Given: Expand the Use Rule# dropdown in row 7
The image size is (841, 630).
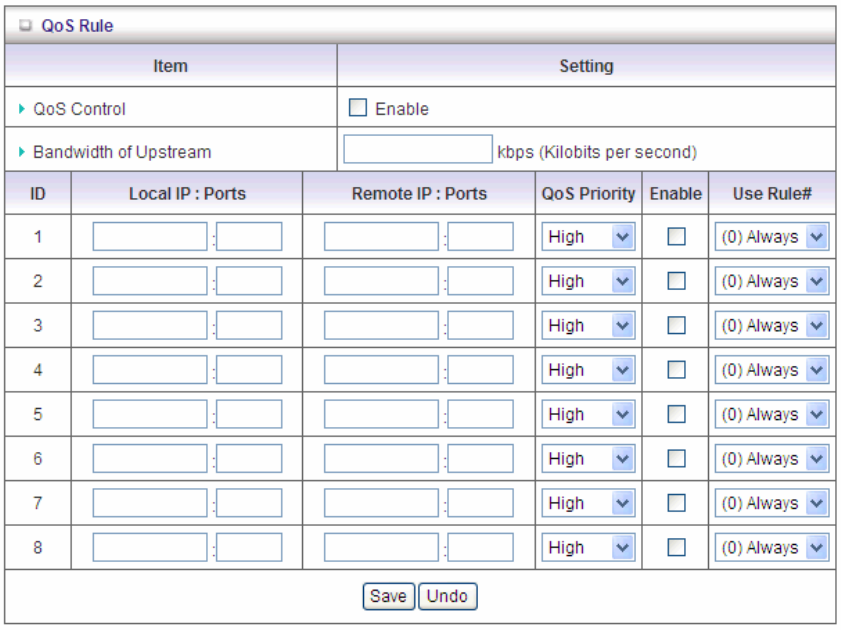Looking at the screenshot, I should pyautogui.click(x=770, y=503).
